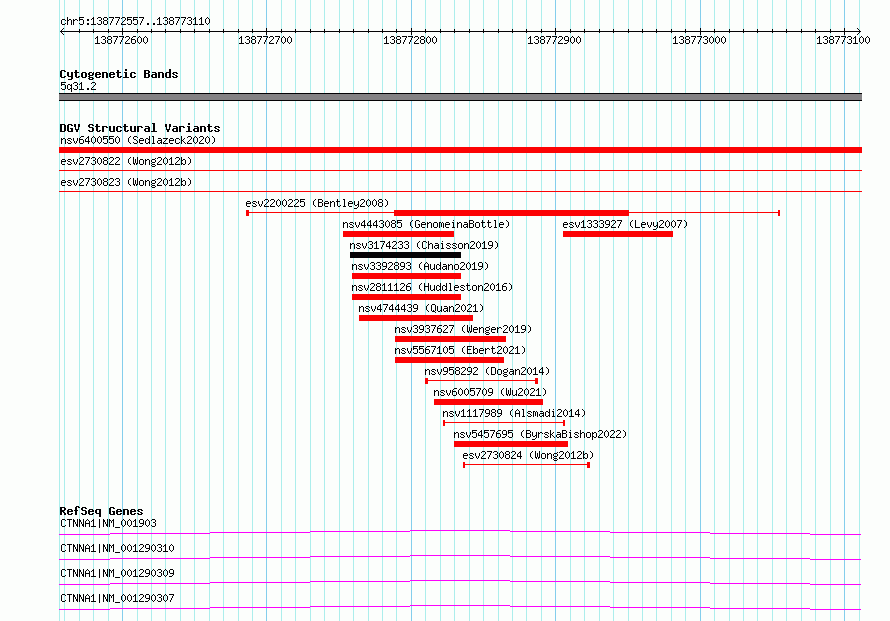Click the red bar under nsv3392893
This screenshot has height=621, width=890.
pos(406,276)
